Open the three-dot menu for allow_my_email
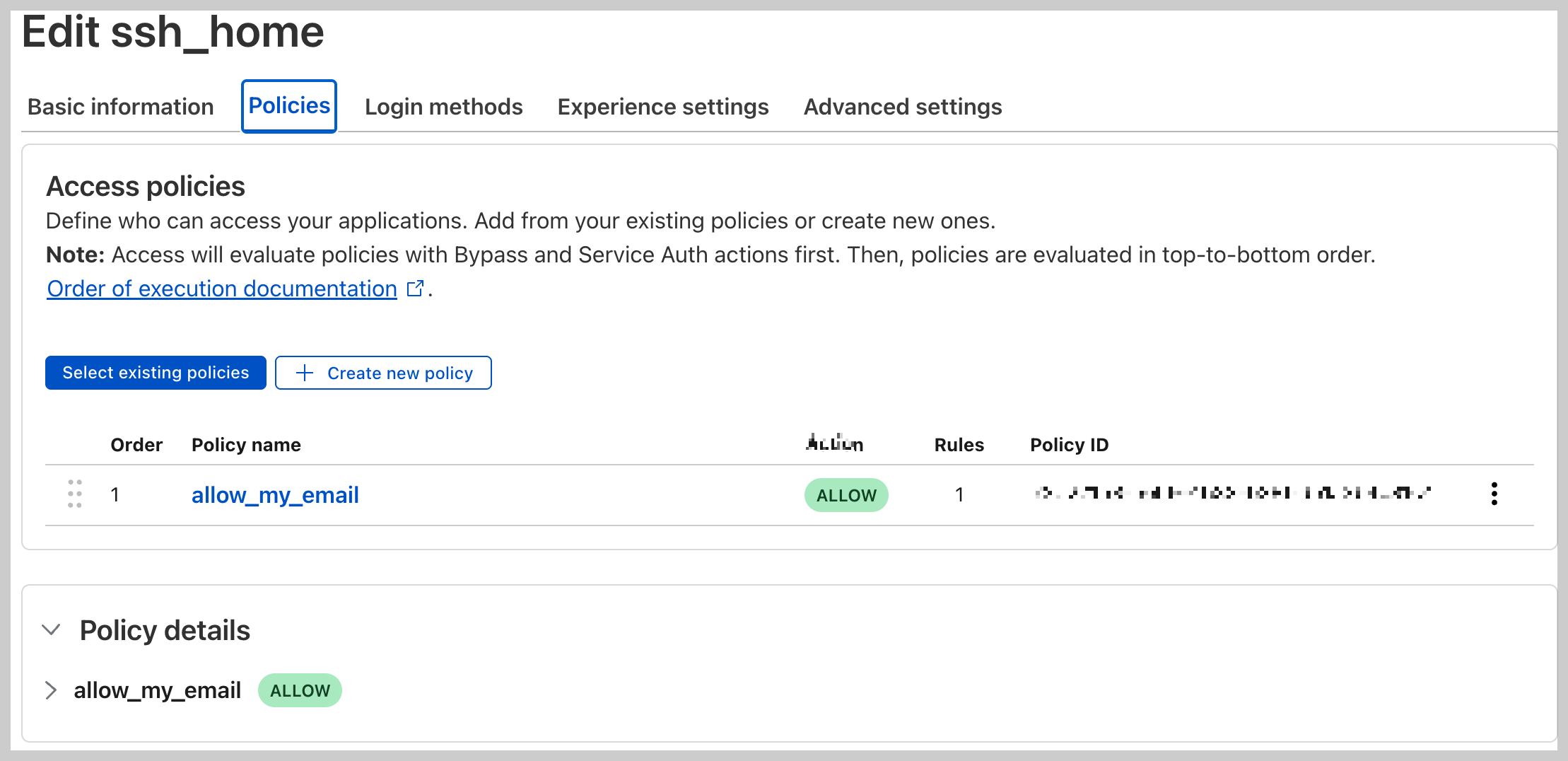Image resolution: width=1568 pixels, height=761 pixels. pos(1494,494)
